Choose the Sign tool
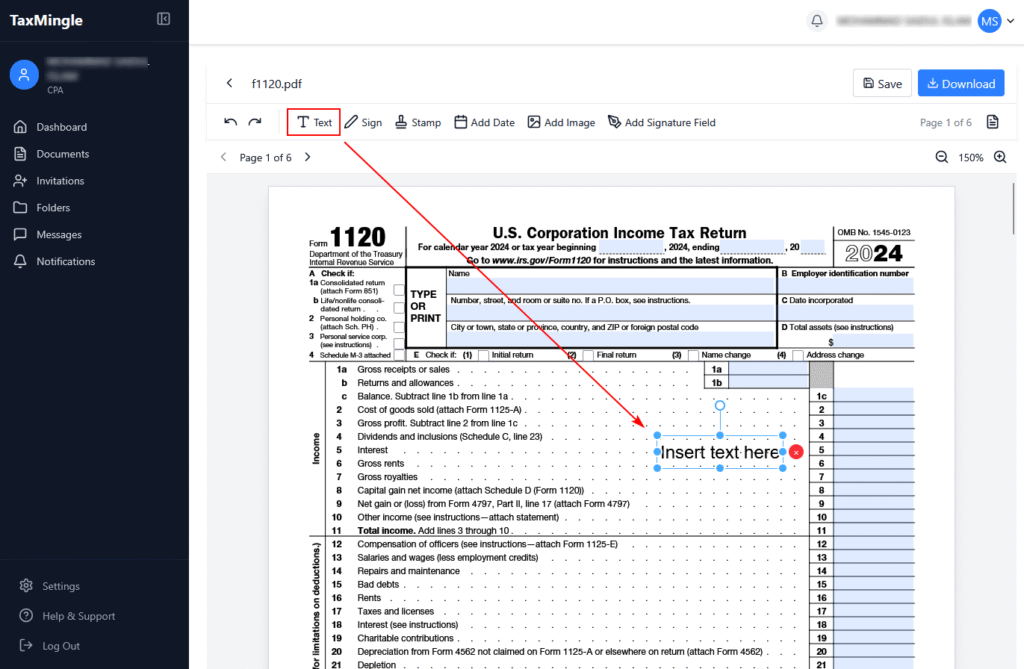Image resolution: width=1024 pixels, height=669 pixels. point(363,122)
